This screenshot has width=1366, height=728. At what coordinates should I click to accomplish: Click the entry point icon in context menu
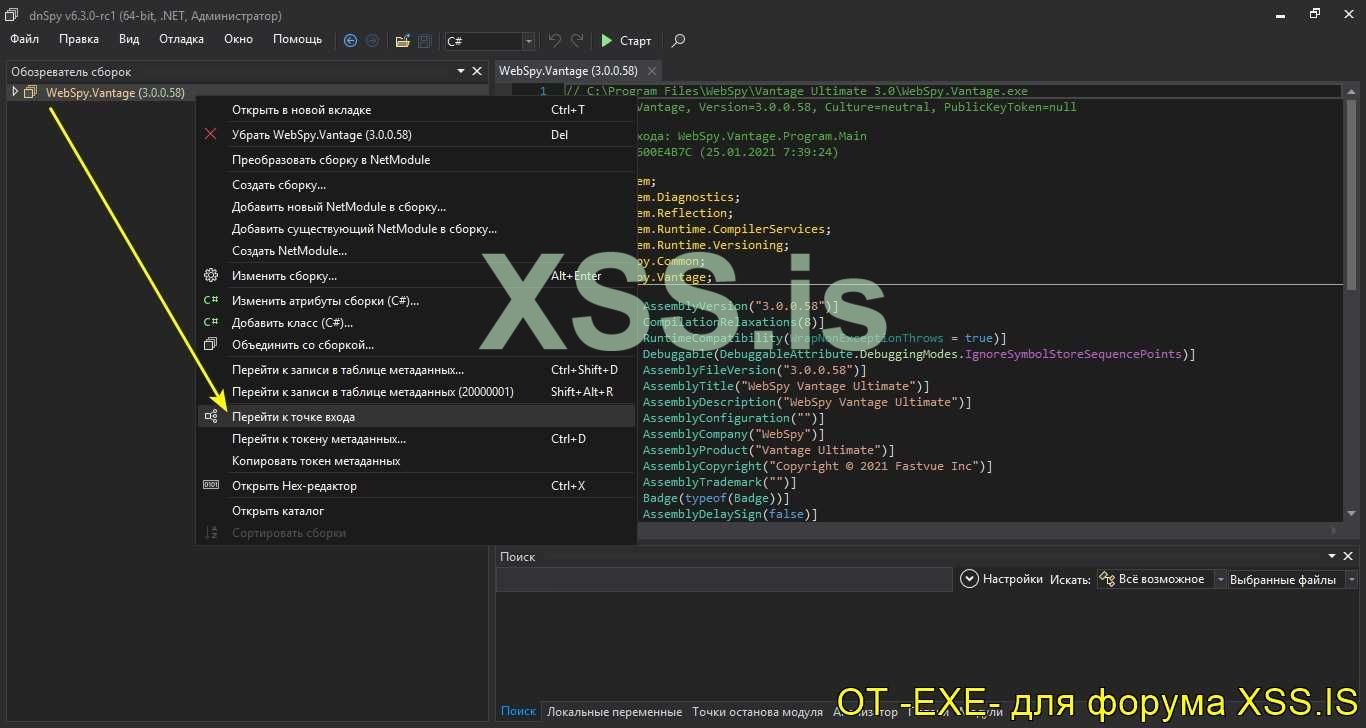point(210,417)
